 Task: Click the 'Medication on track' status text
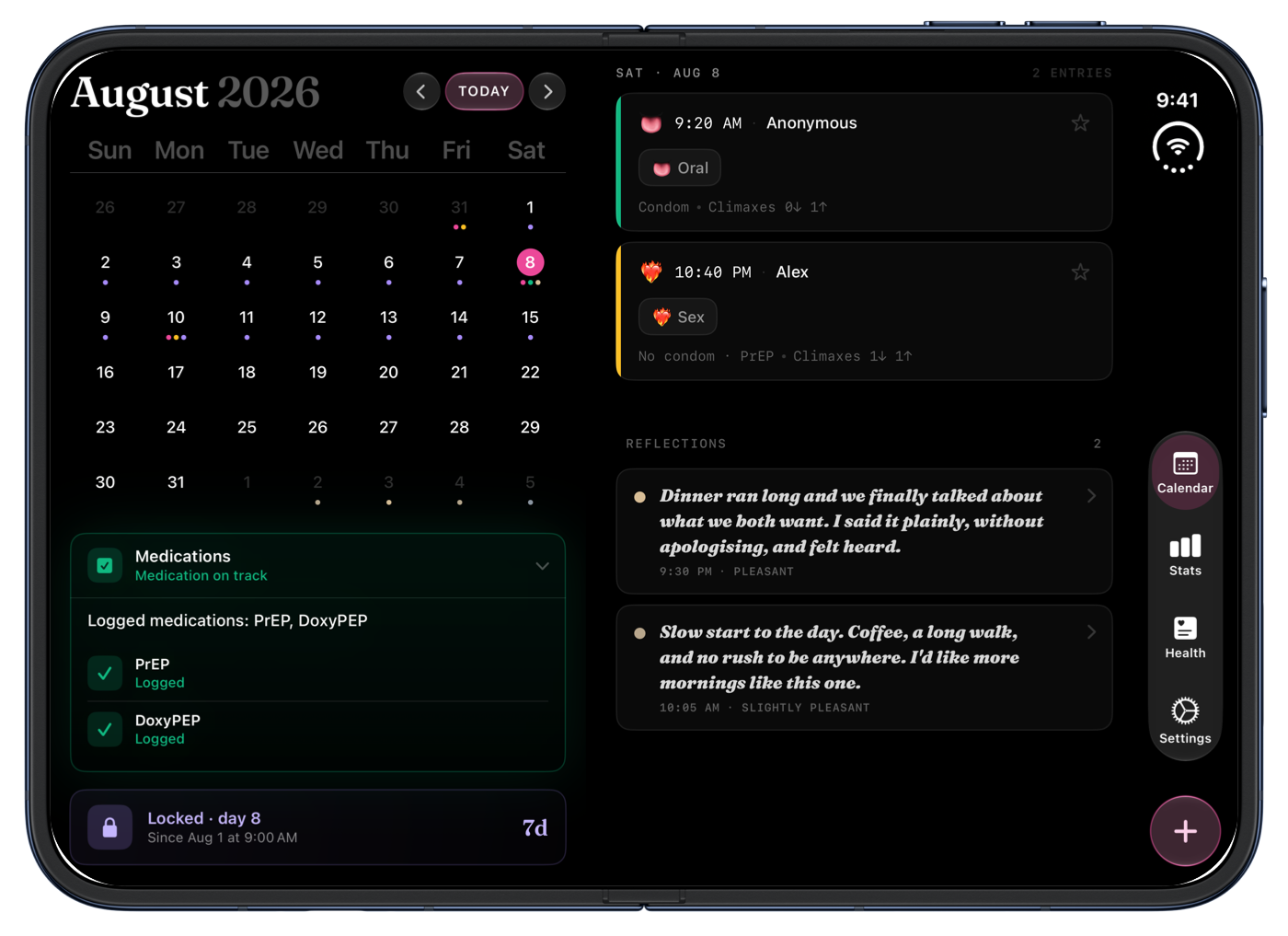point(201,576)
